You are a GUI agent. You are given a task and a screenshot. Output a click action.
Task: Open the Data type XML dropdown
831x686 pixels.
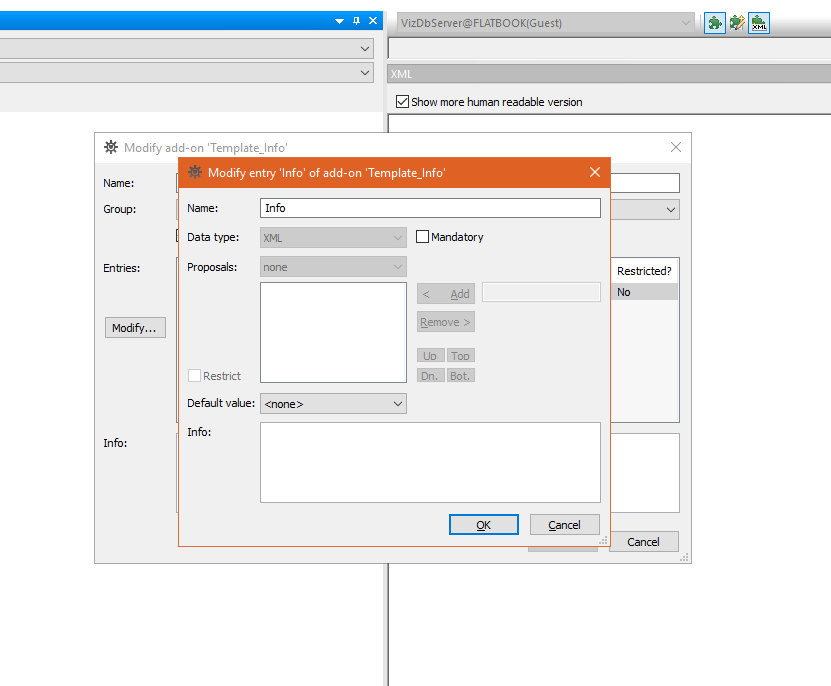coord(333,238)
